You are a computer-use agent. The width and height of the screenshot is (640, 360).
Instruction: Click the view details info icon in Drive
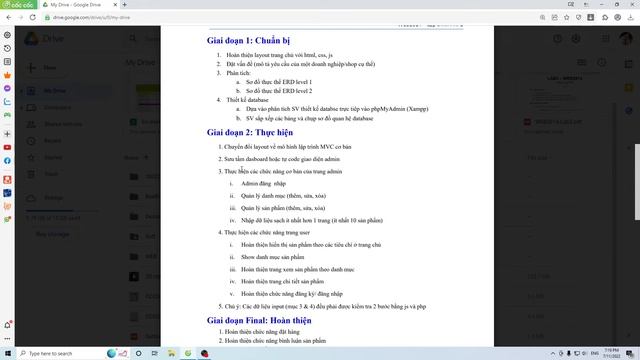coord(602,62)
